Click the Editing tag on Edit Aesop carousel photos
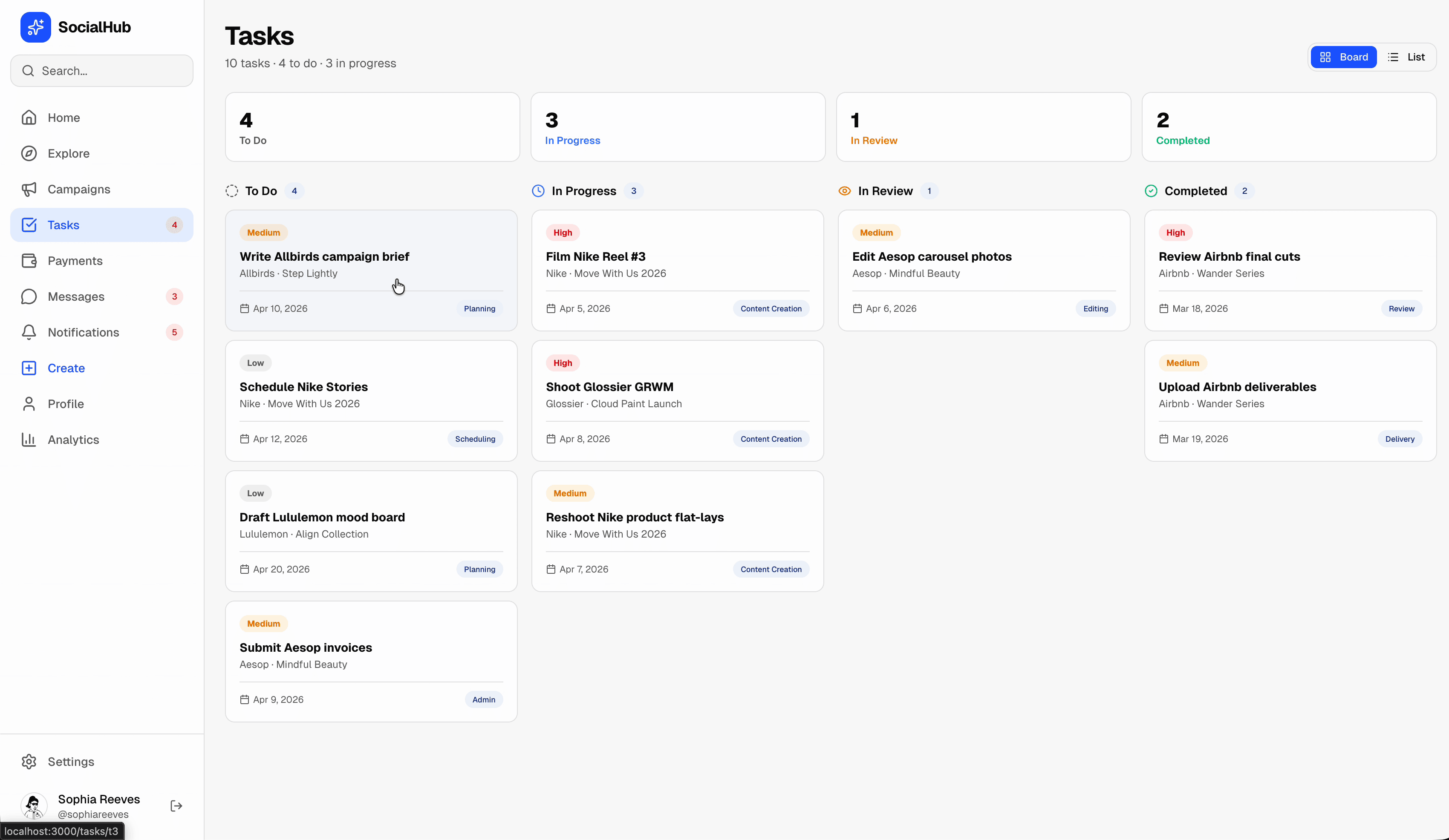This screenshot has width=1449, height=840. [1095, 308]
